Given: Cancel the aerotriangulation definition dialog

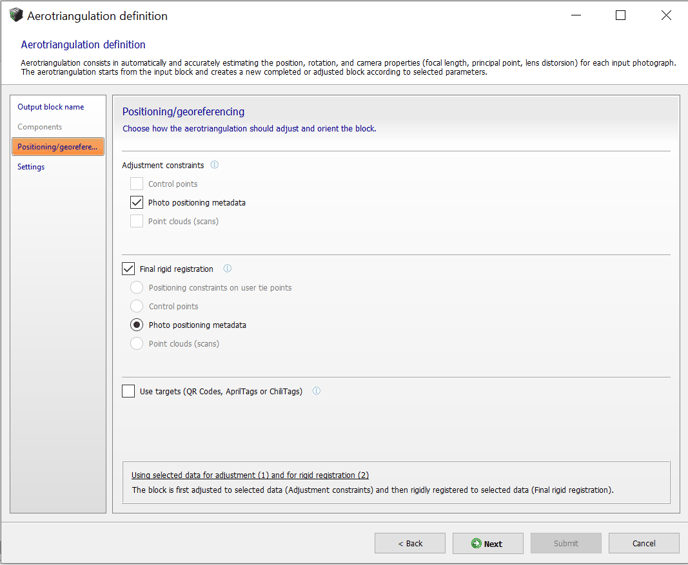Looking at the screenshot, I should point(644,543).
